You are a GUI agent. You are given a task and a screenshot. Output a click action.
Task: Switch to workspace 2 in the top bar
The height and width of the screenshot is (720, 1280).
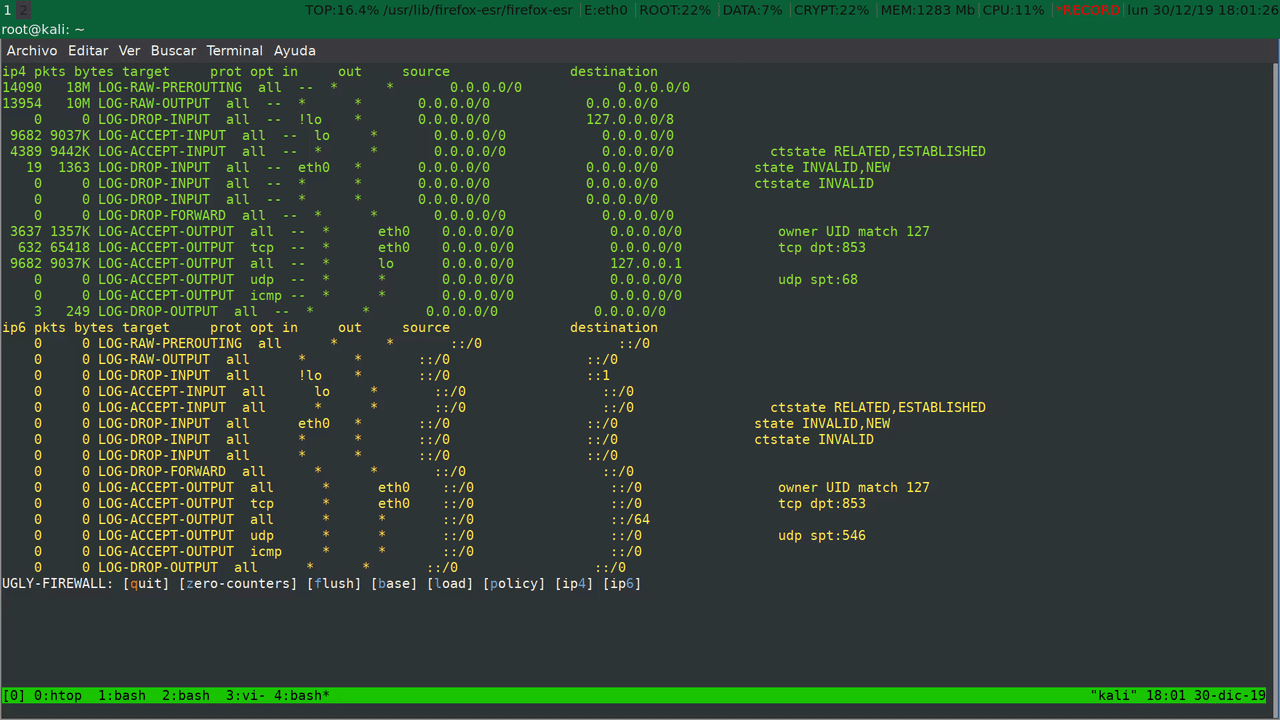[23, 10]
